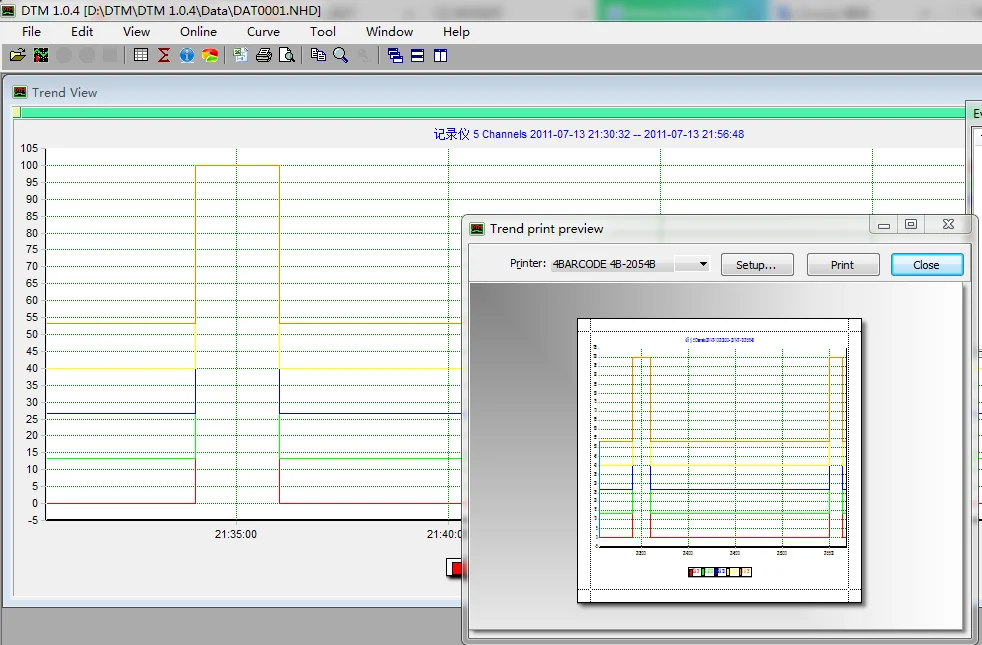
Task: Click the Setup... button
Action: point(757,265)
